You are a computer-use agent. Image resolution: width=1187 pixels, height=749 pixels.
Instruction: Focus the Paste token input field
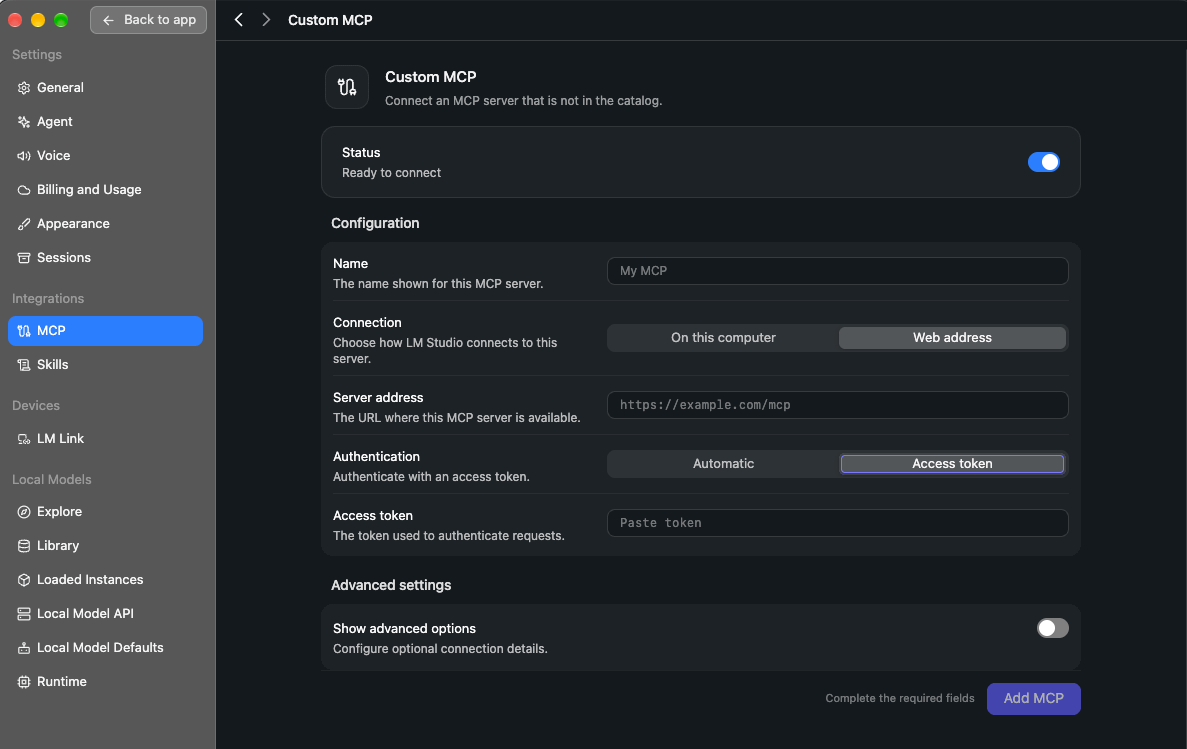tap(837, 523)
